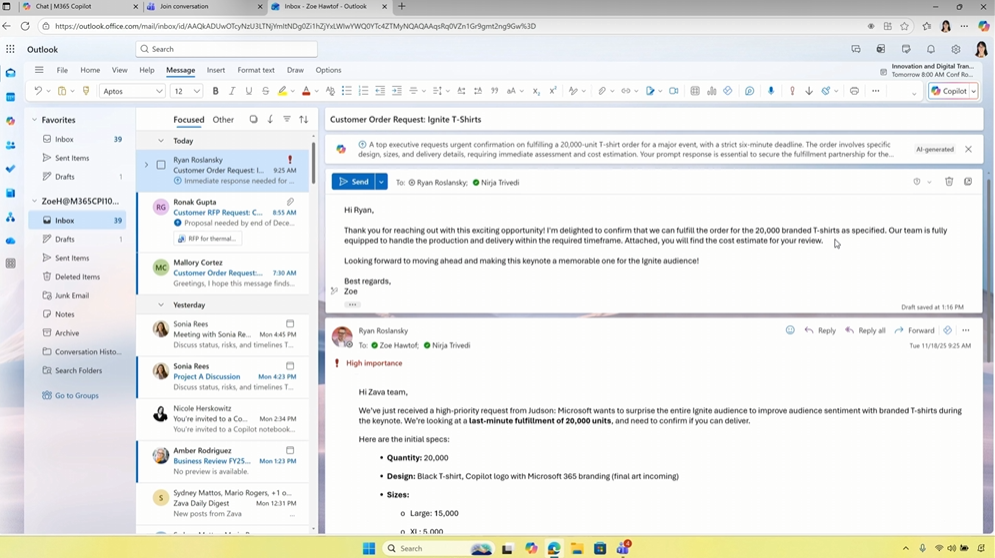995x558 pixels.
Task: Add emoji reaction to Ryan's message
Action: (790, 330)
